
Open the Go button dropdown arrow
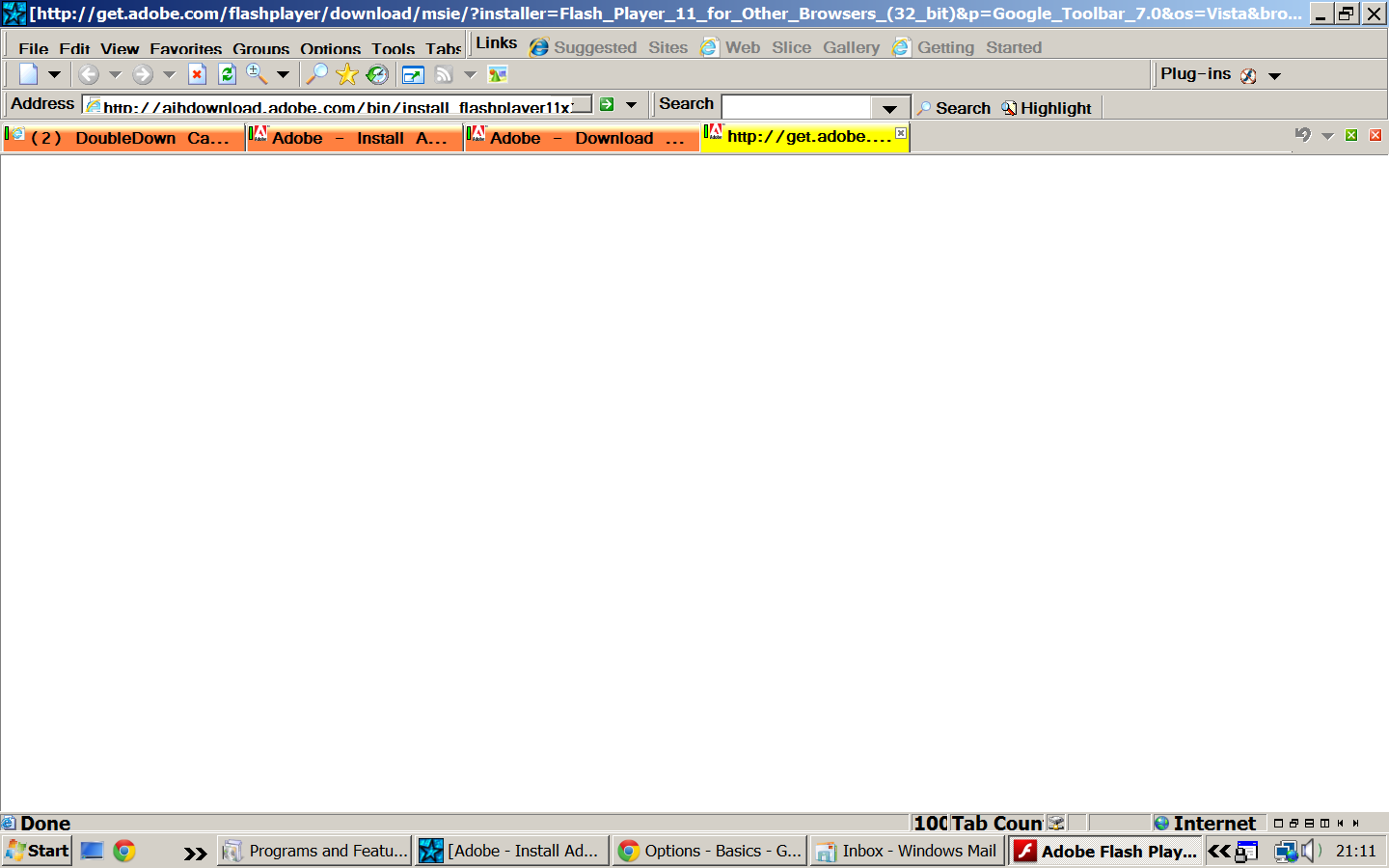631,104
